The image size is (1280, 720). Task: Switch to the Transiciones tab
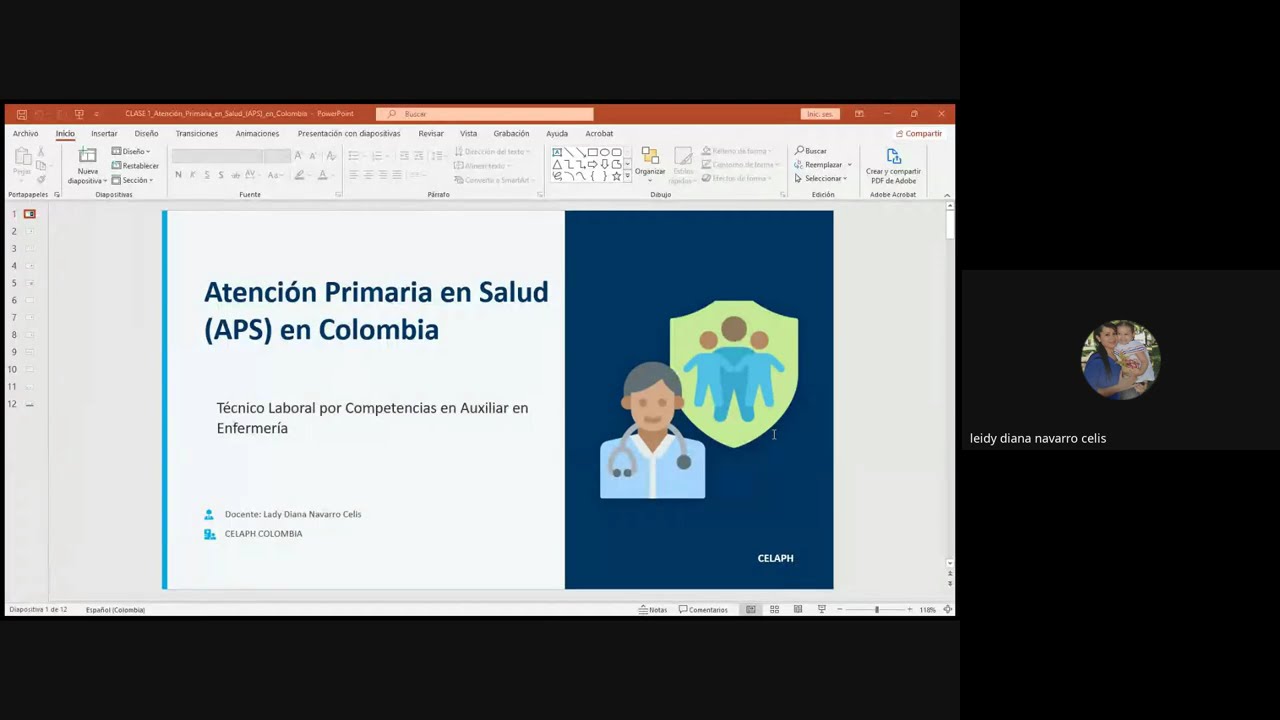[x=196, y=133]
